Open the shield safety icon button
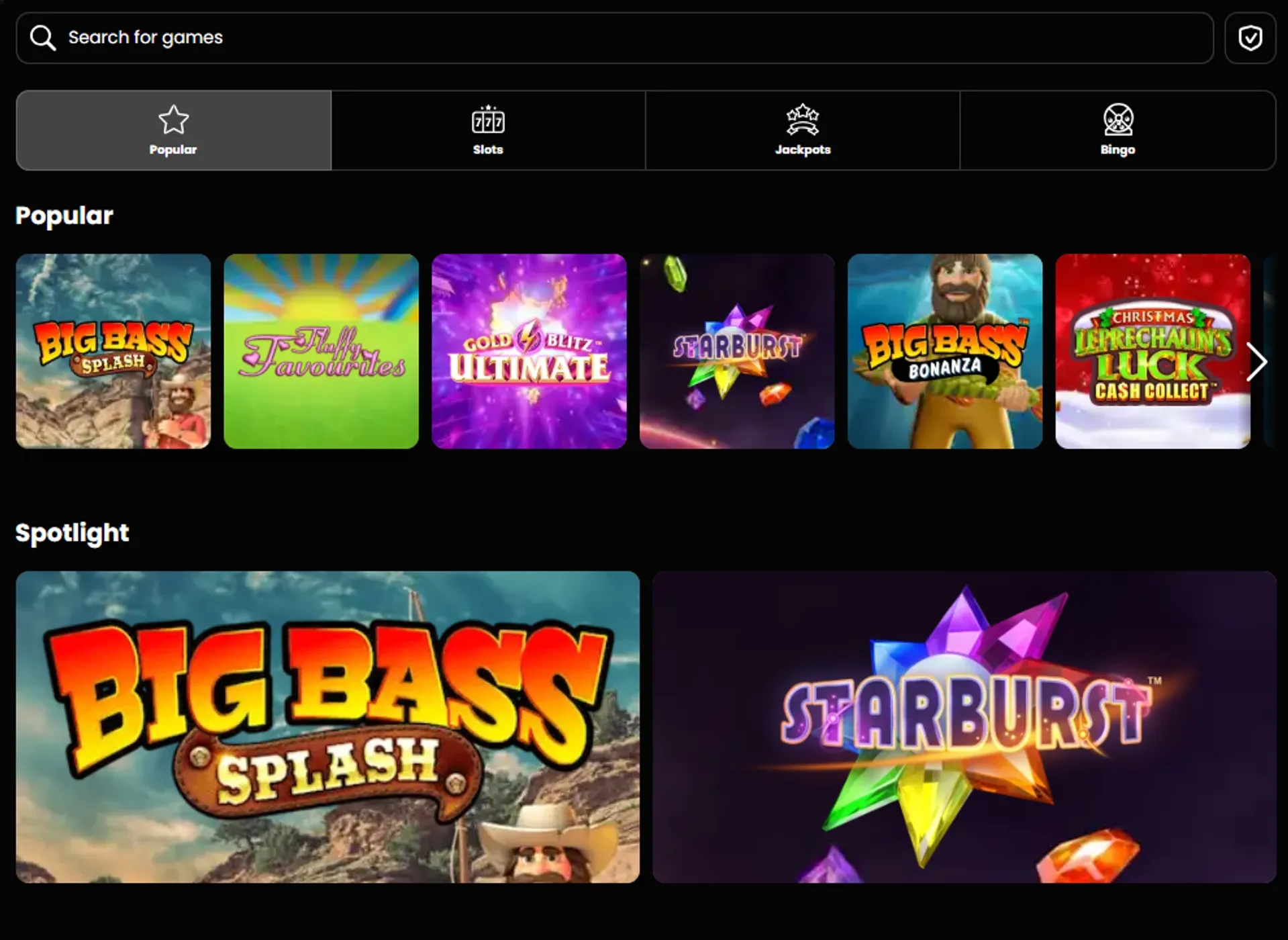 point(1249,38)
